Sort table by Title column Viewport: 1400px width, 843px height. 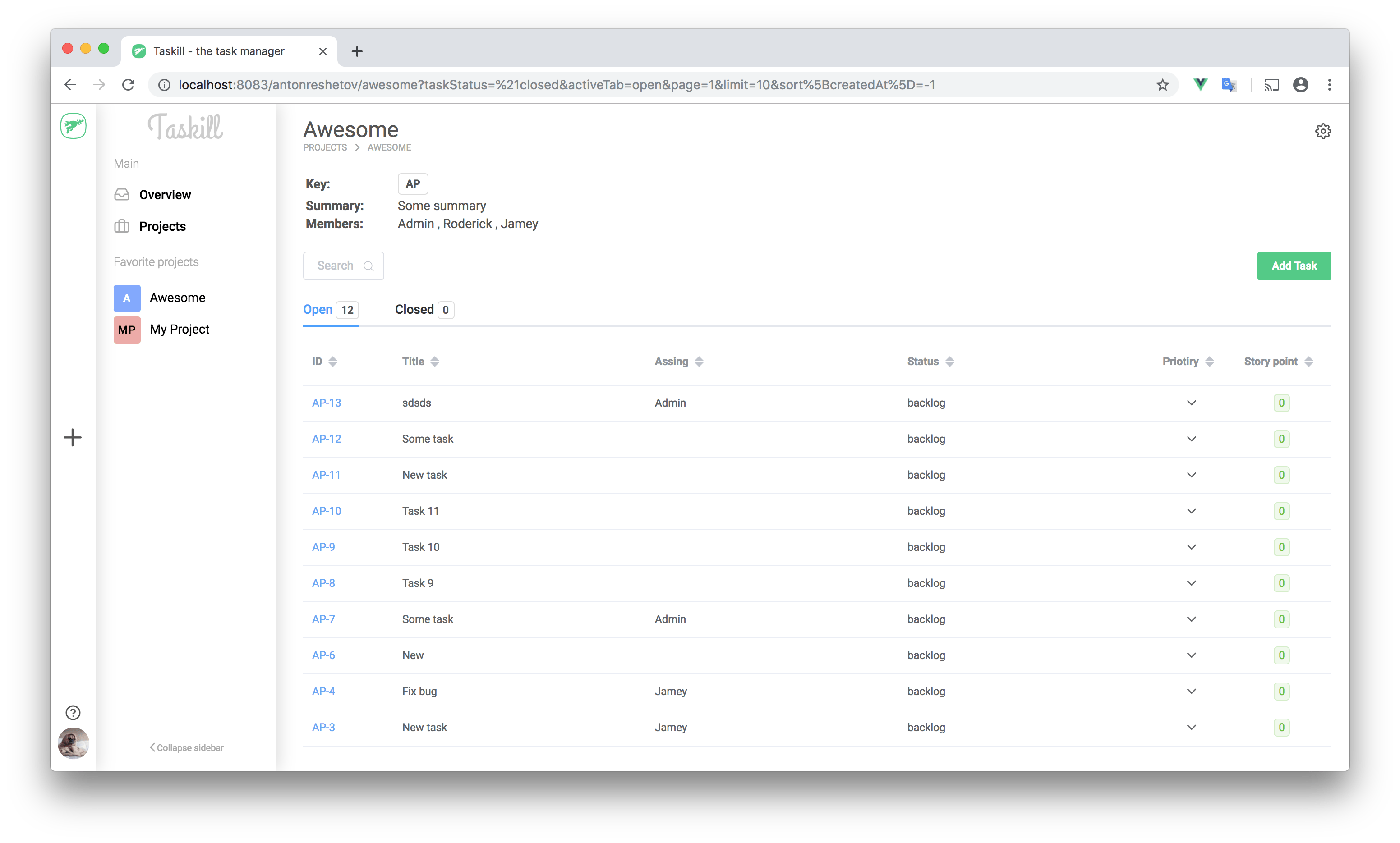435,361
